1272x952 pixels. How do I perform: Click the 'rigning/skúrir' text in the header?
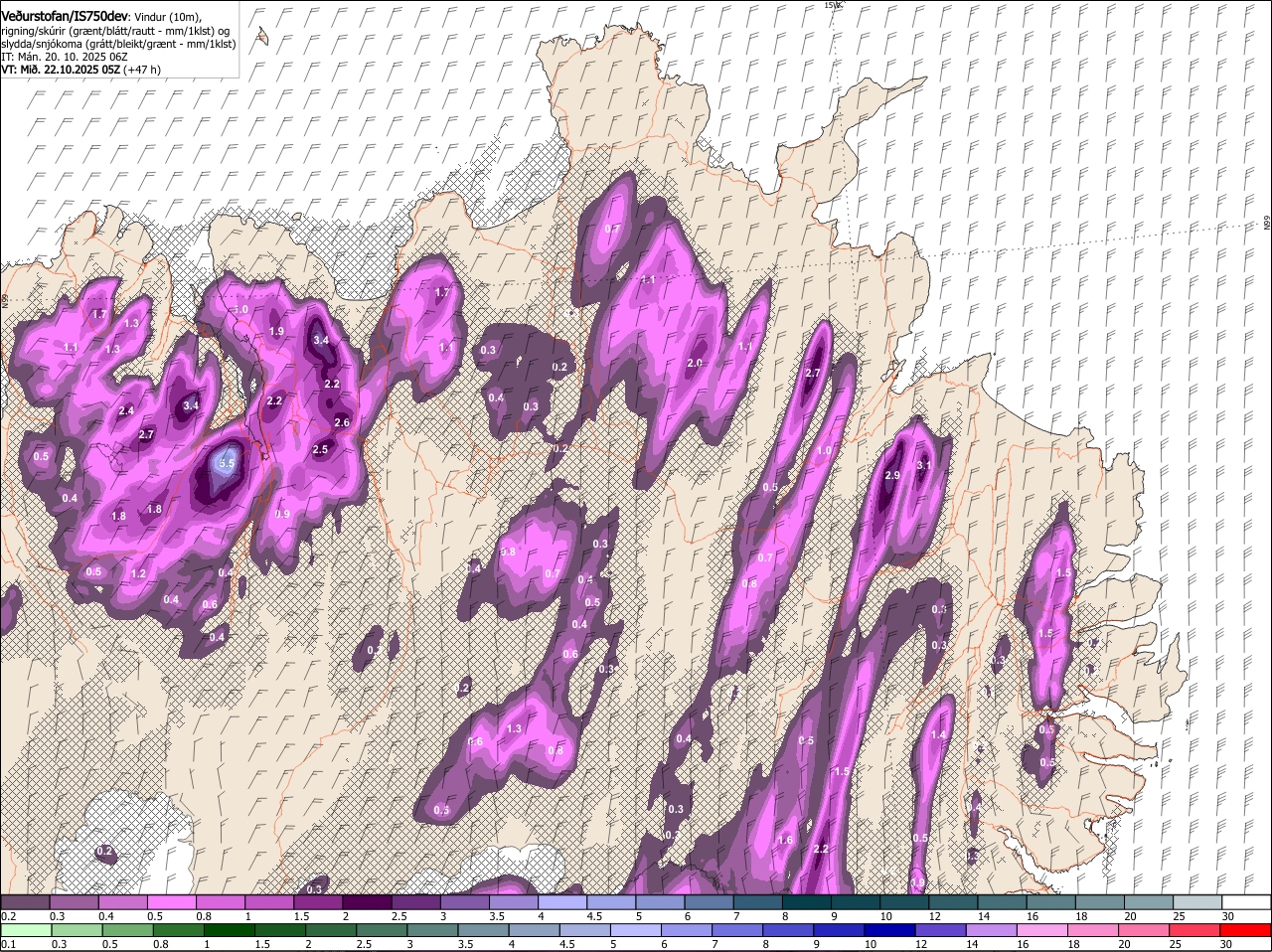pyautogui.click(x=33, y=31)
